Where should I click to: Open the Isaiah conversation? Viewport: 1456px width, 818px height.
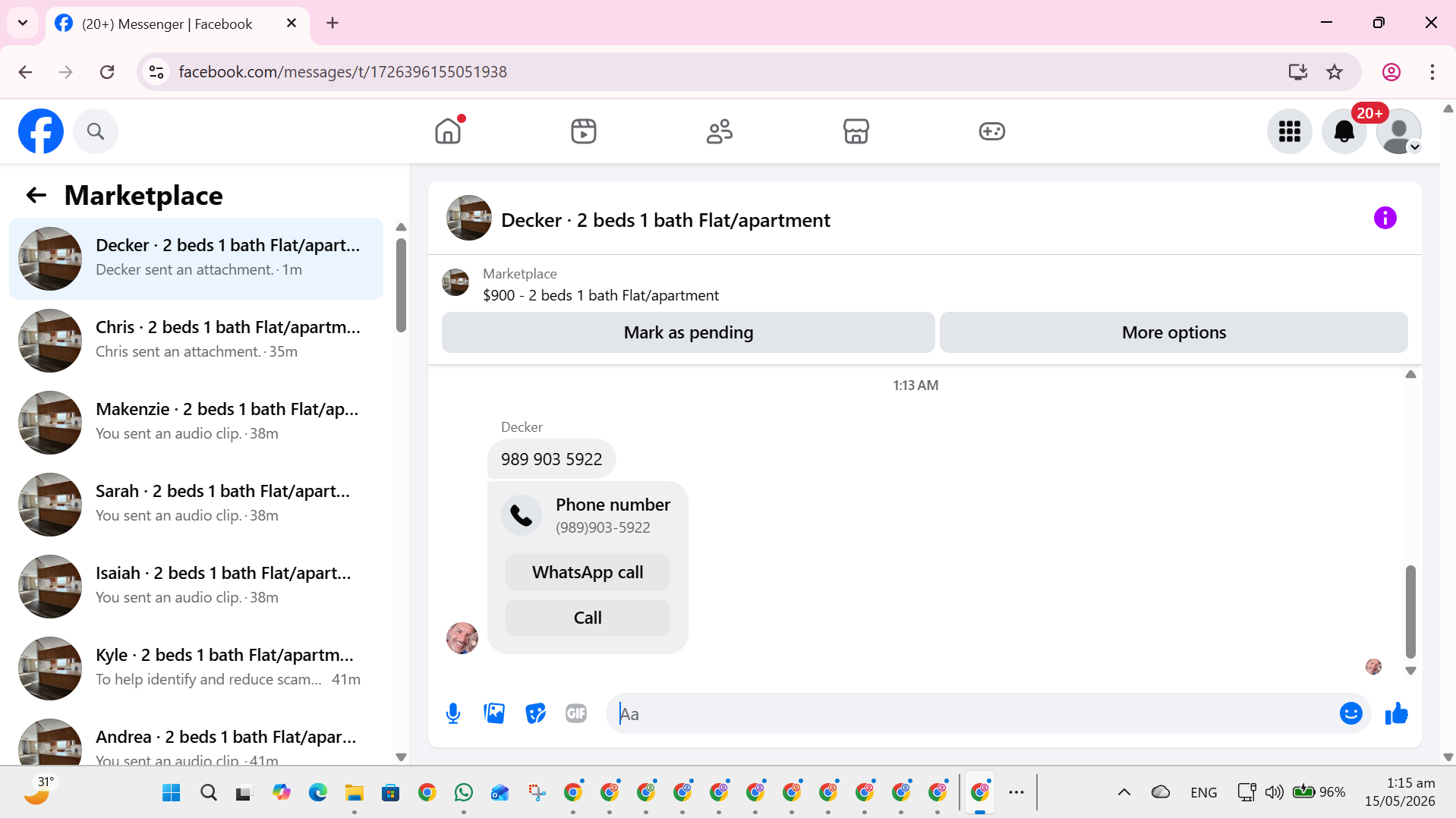pyautogui.click(x=196, y=587)
